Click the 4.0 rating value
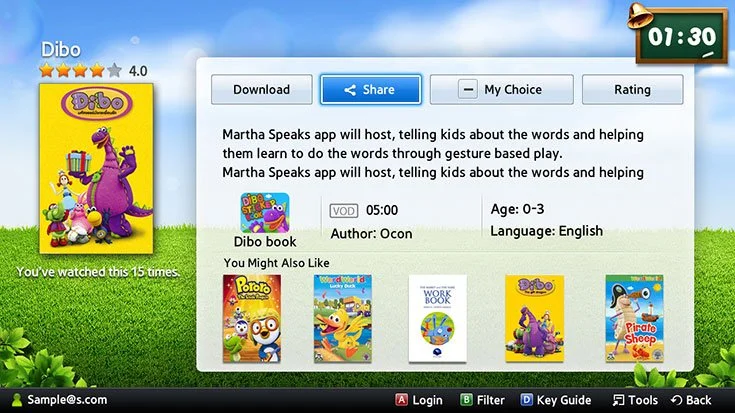 [138, 71]
